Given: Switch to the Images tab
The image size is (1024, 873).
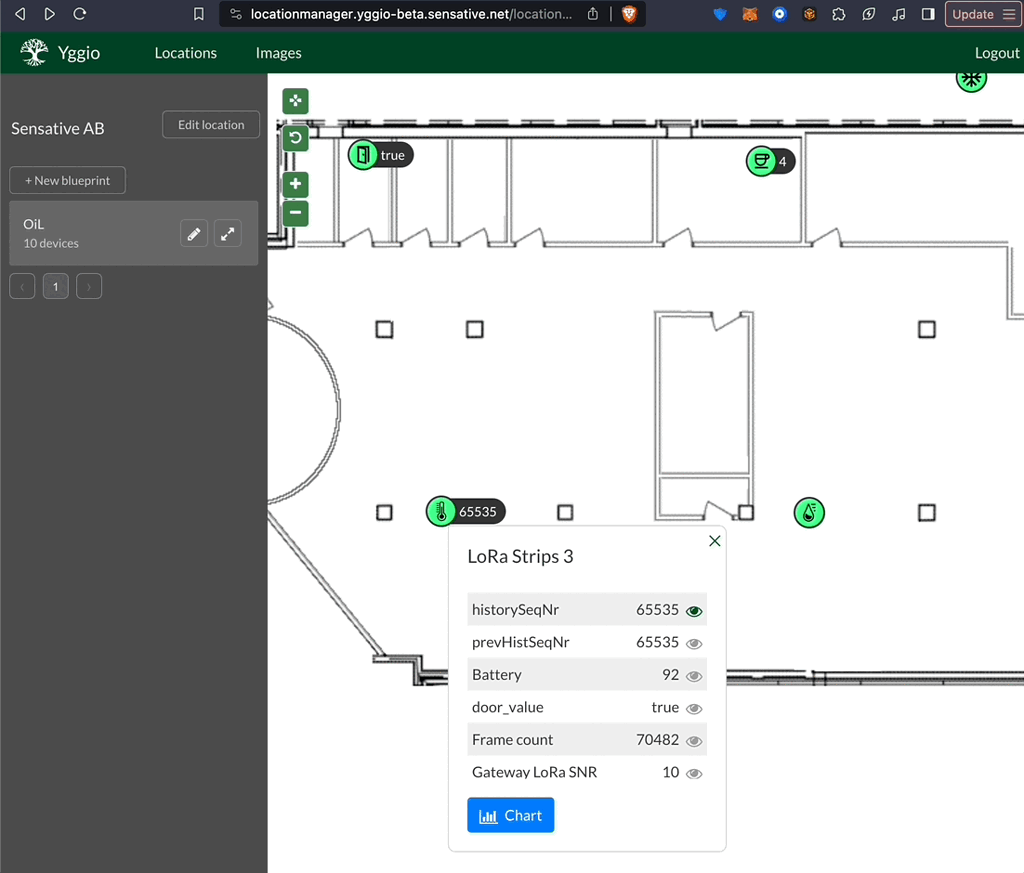Looking at the screenshot, I should tap(278, 53).
